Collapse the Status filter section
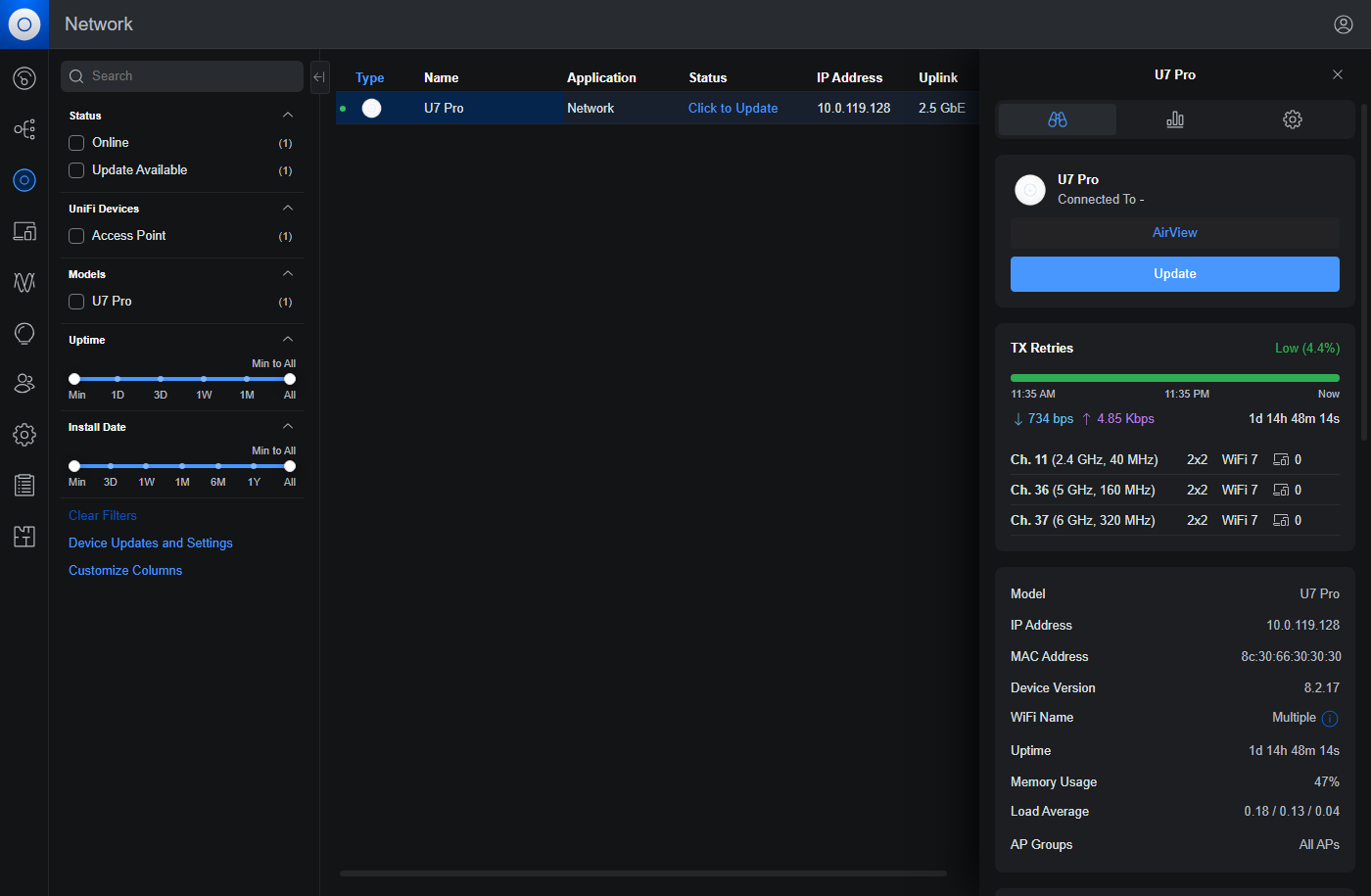Viewport: 1371px width, 896px height. coord(288,116)
